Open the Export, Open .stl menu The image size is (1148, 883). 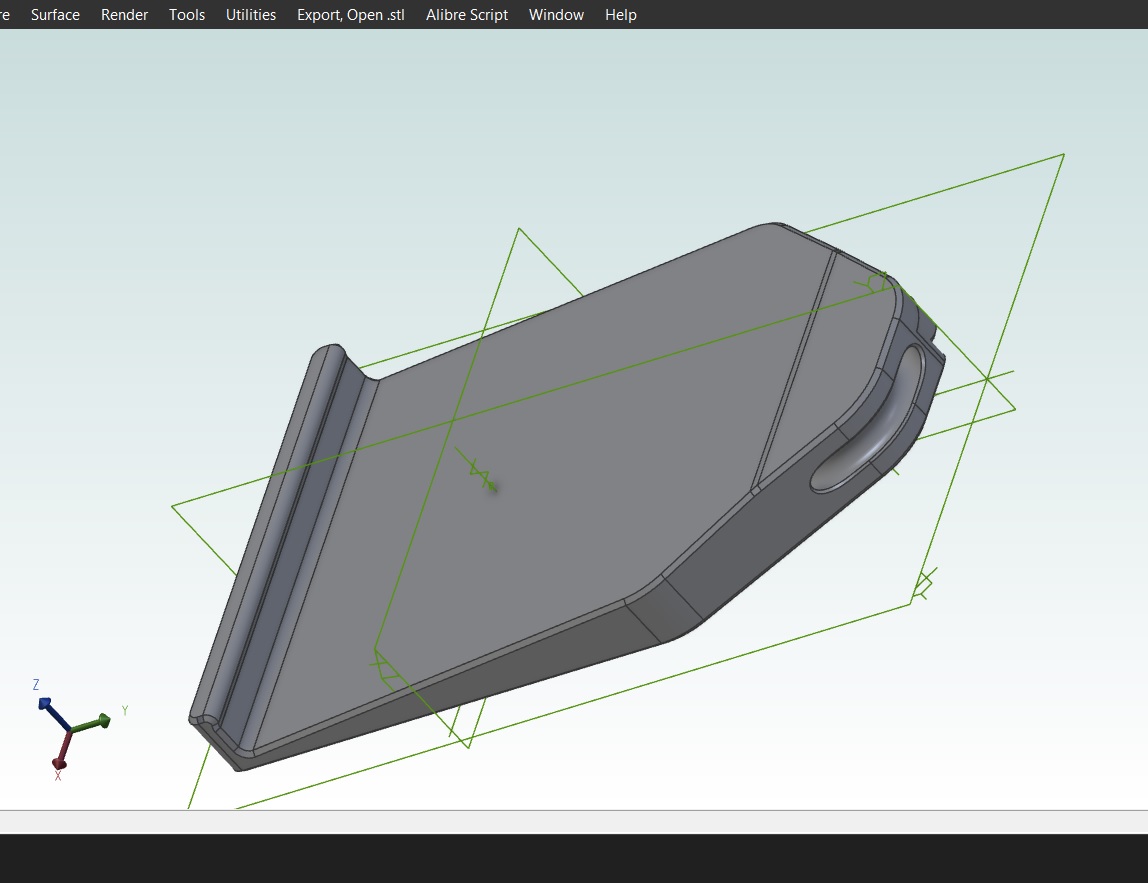[350, 15]
